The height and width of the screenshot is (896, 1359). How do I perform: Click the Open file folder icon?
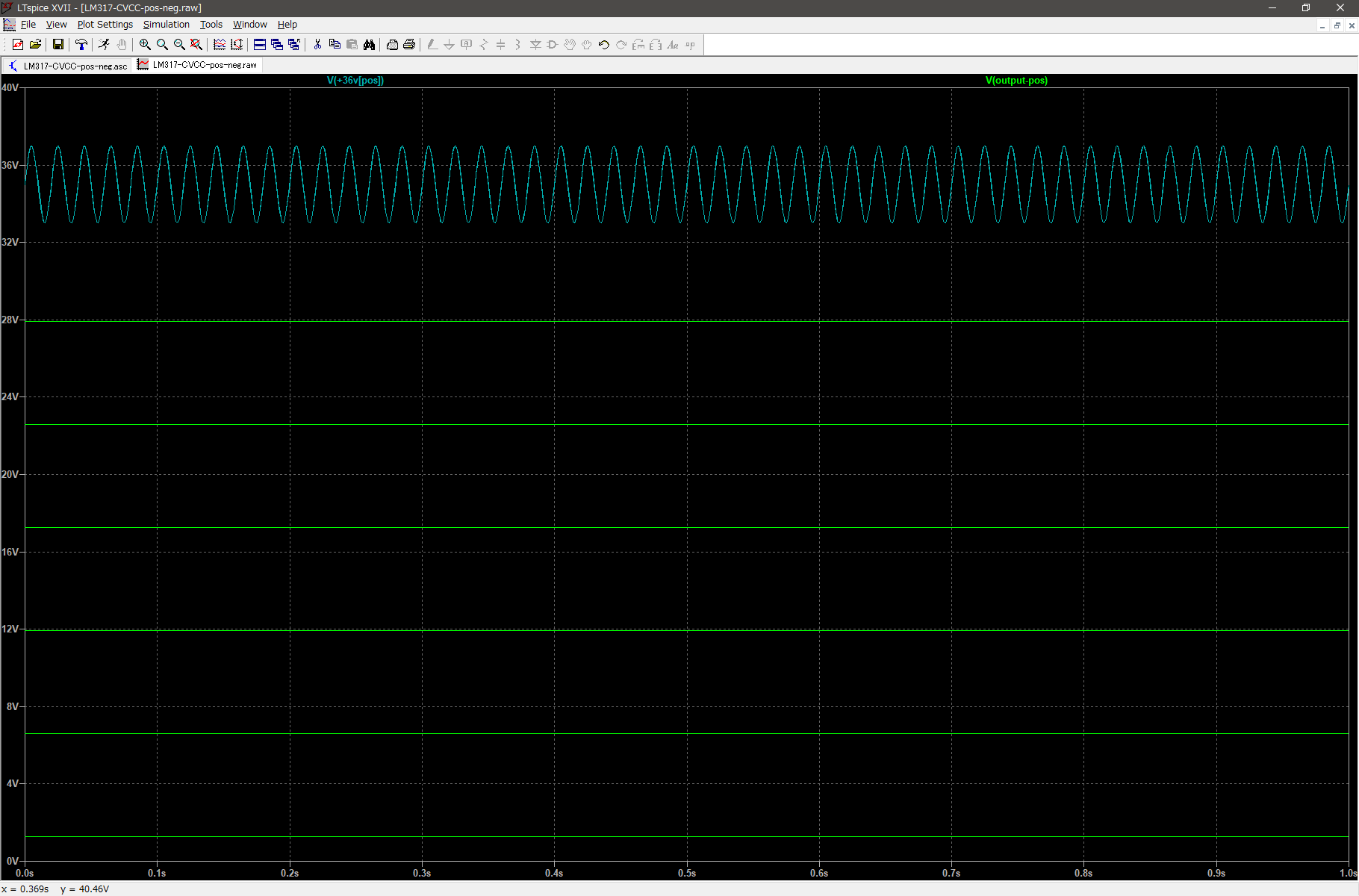click(35, 45)
